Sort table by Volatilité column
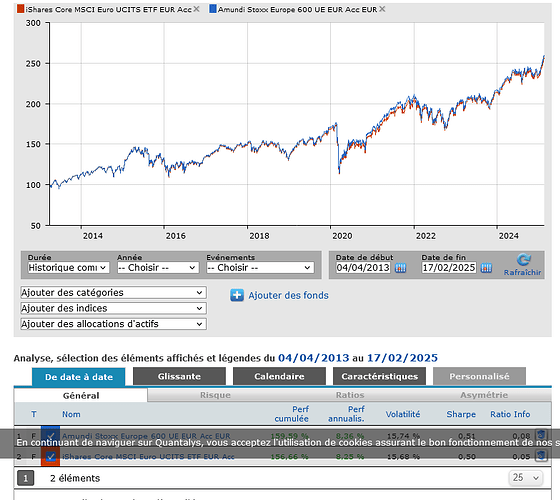560x500 pixels. 402,414
